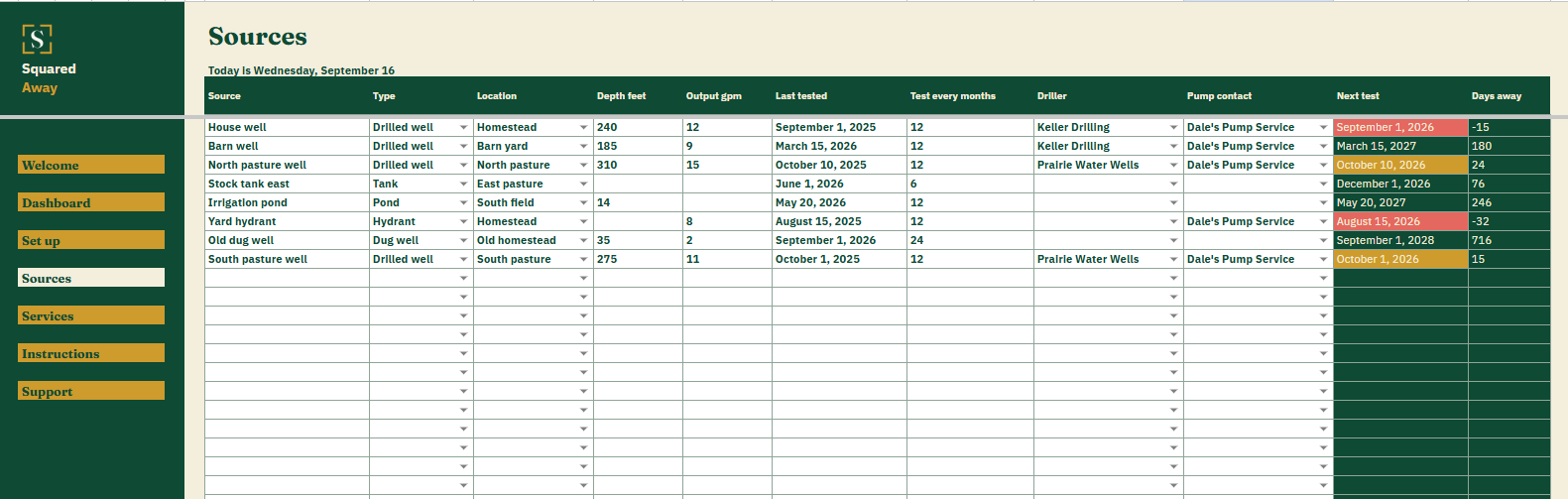
Task: Expand Location dropdown for Yard hydrant
Action: [x=583, y=222]
